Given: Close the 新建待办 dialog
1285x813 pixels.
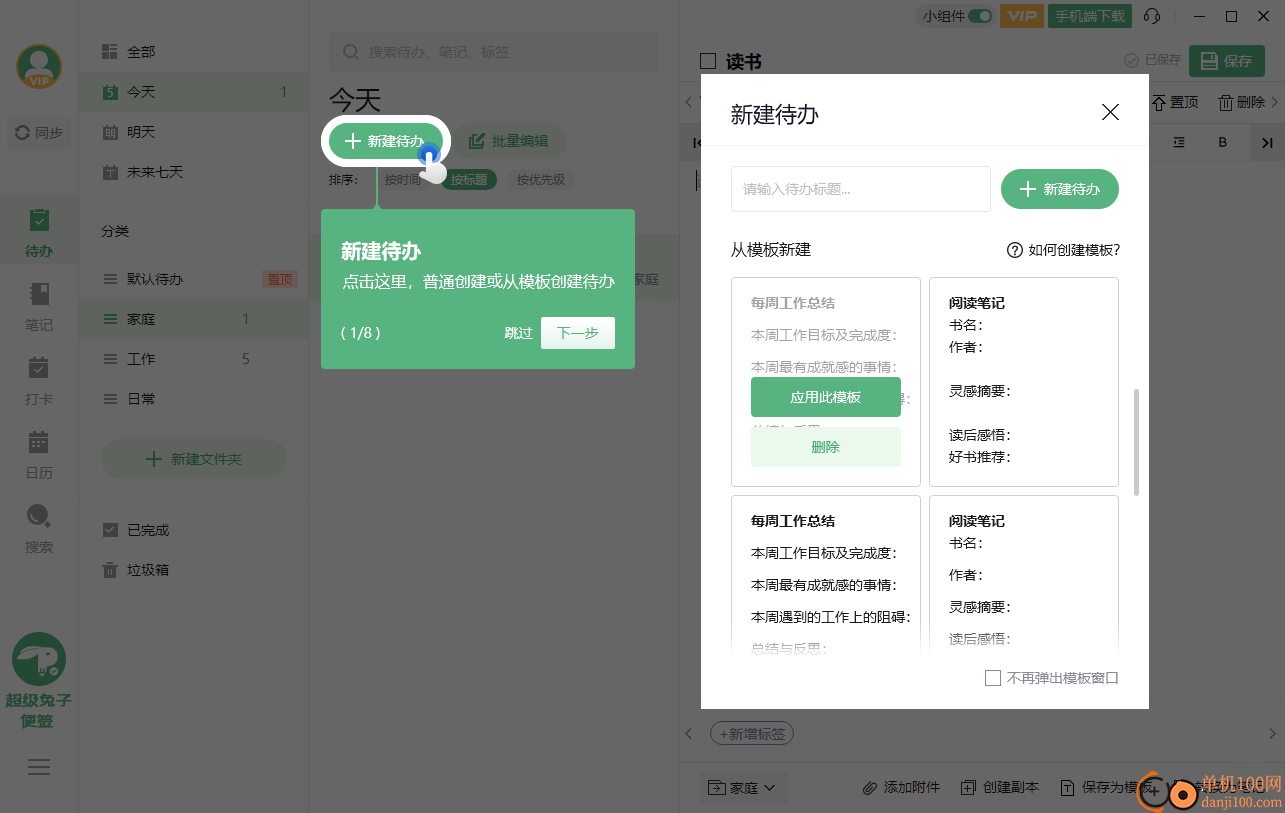Looking at the screenshot, I should [x=1110, y=112].
